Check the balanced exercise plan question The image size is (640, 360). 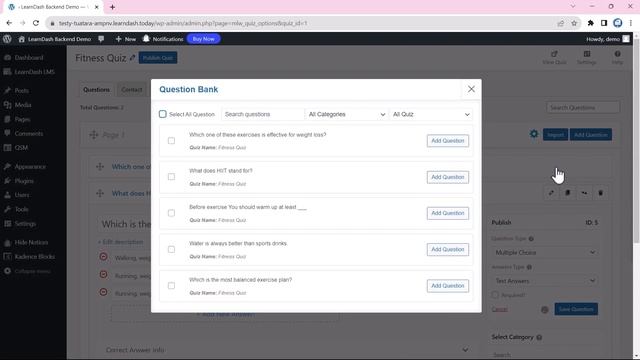click(x=171, y=286)
